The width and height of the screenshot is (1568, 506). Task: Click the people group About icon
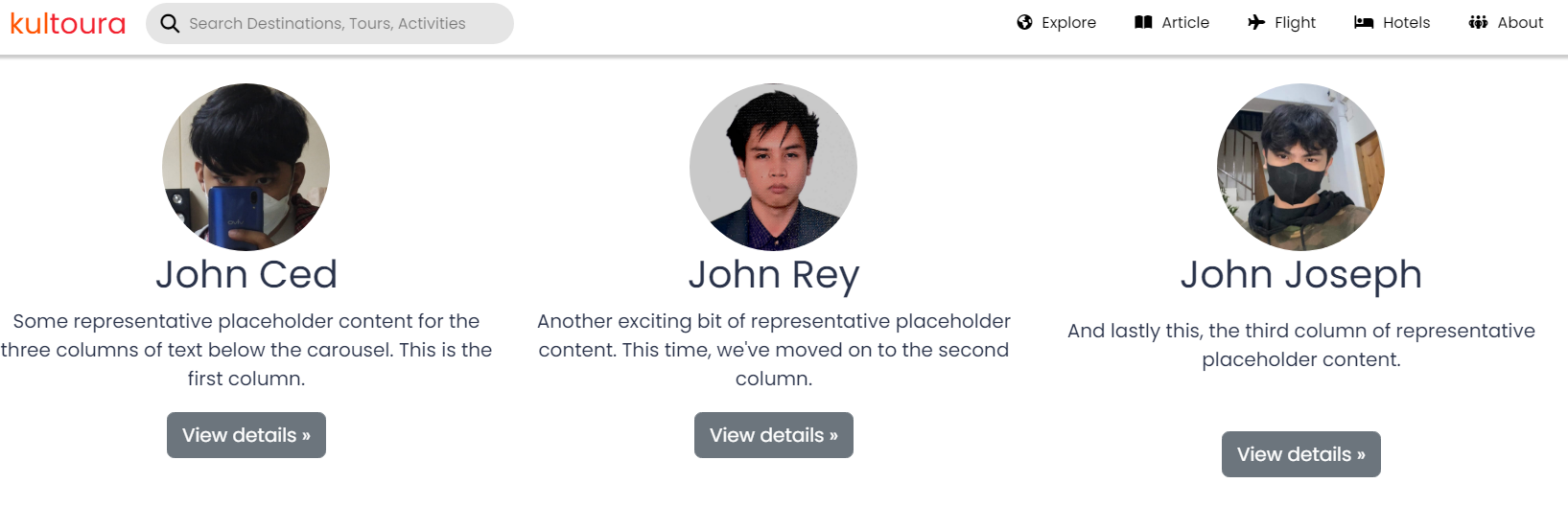[x=1478, y=22]
